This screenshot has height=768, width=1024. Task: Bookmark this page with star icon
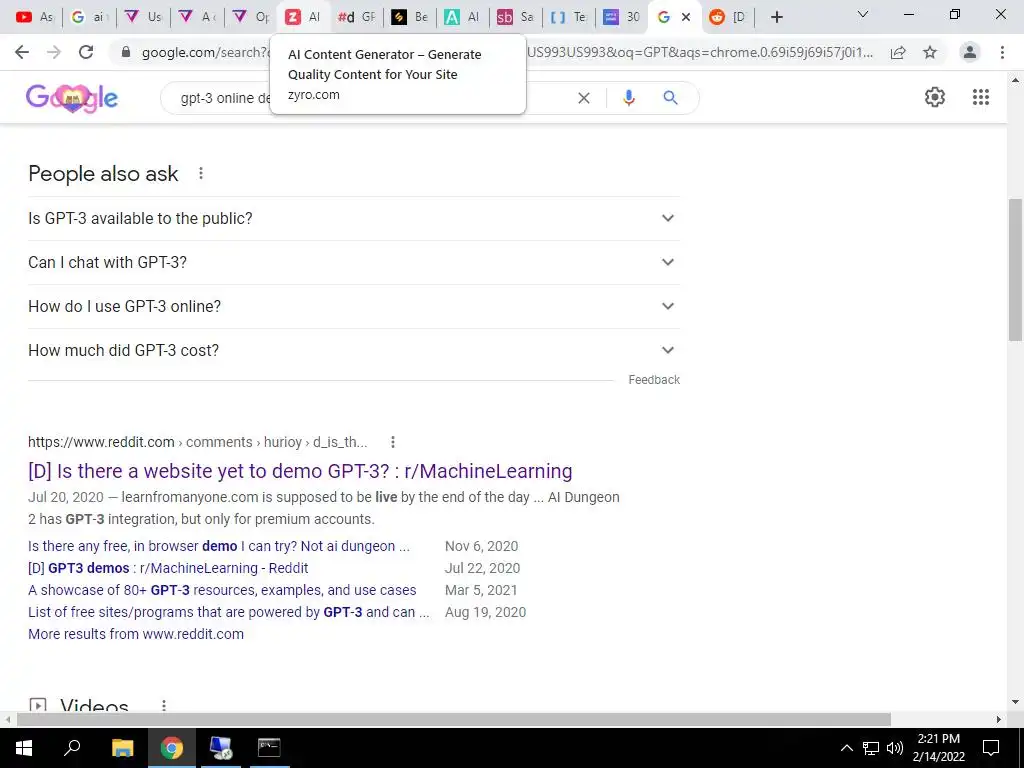(x=930, y=52)
